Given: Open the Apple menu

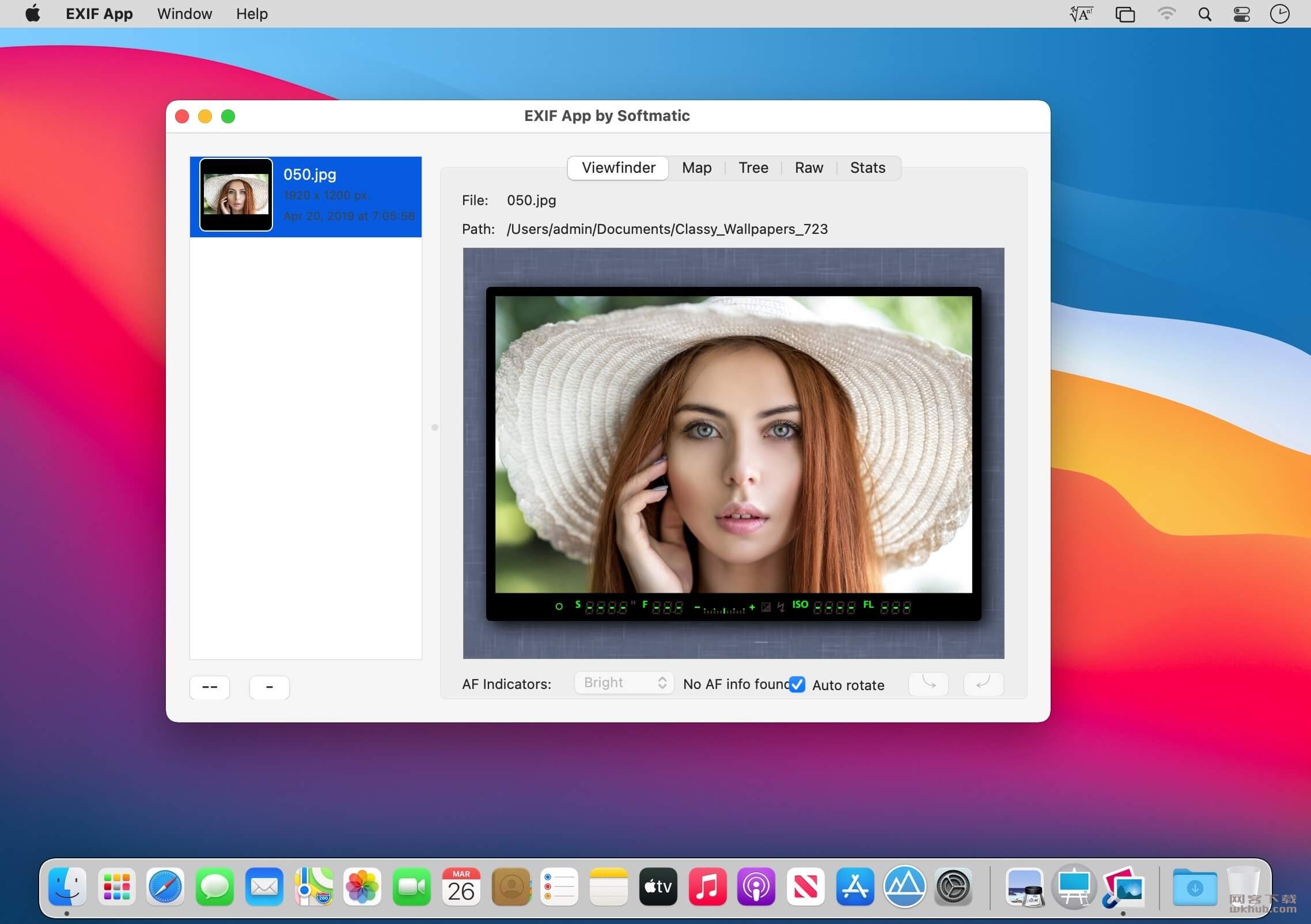Looking at the screenshot, I should click(33, 13).
